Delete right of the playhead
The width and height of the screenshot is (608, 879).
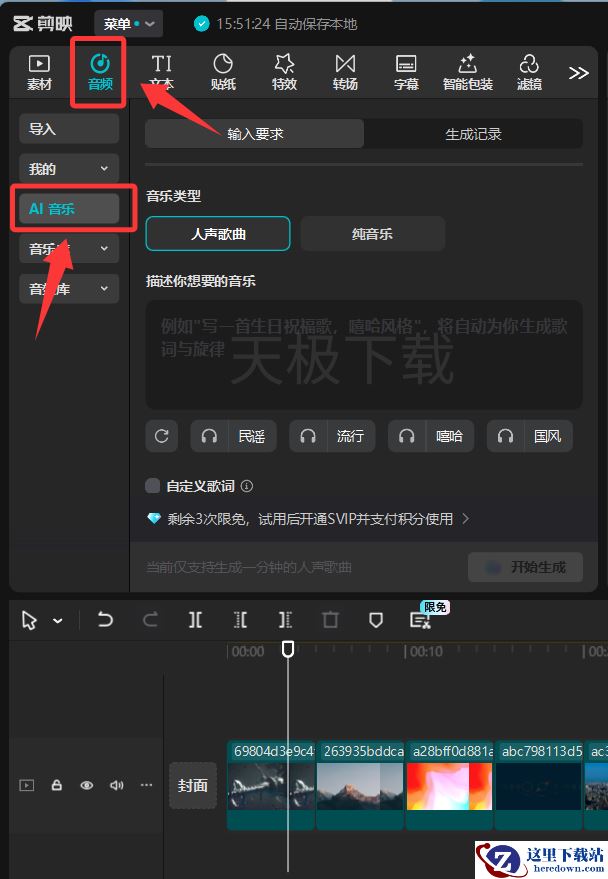pos(285,620)
